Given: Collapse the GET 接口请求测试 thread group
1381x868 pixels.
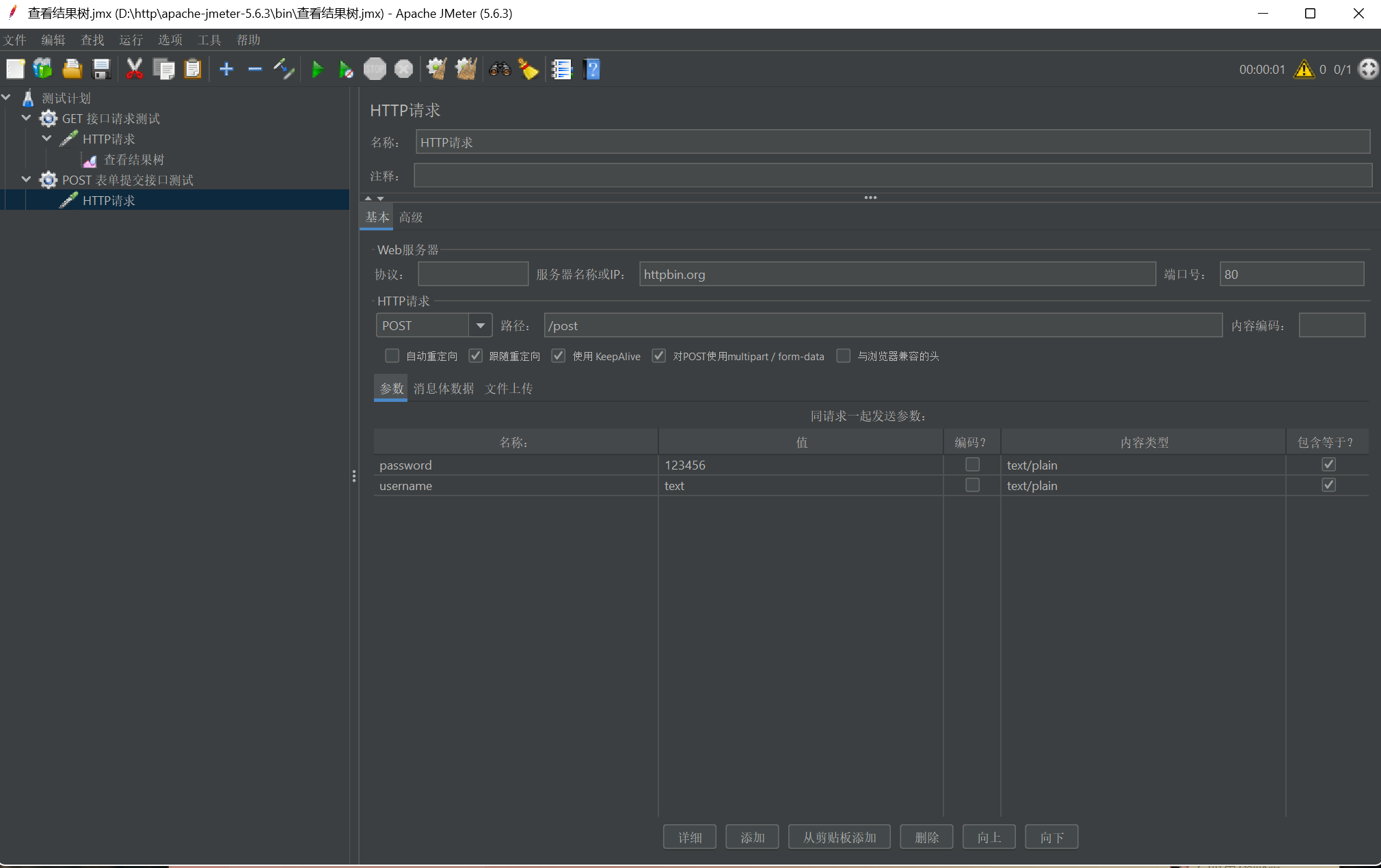Looking at the screenshot, I should [x=26, y=118].
